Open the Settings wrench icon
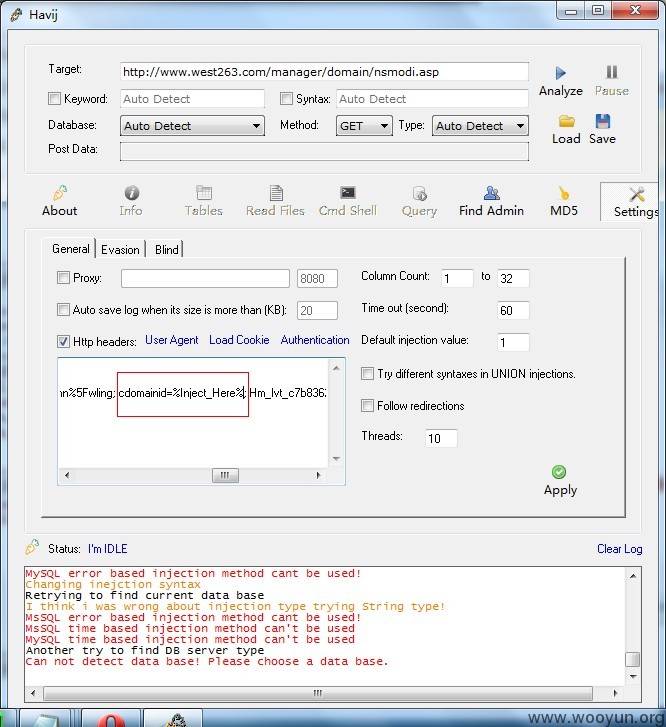The image size is (666, 727). tap(637, 194)
